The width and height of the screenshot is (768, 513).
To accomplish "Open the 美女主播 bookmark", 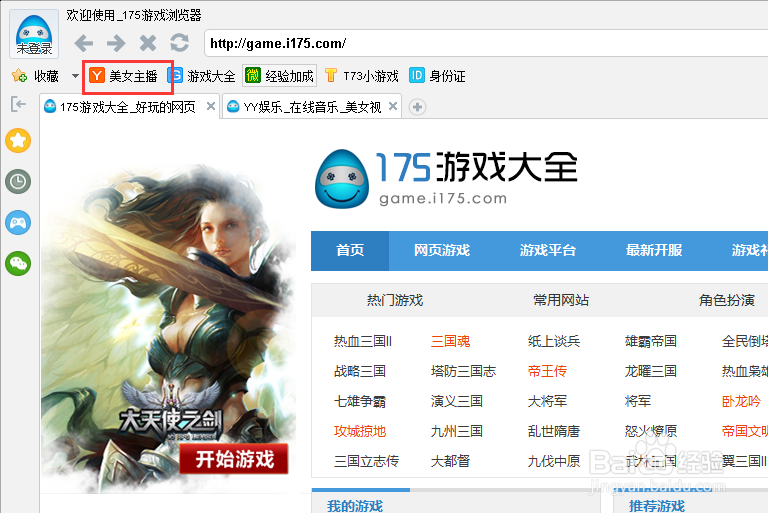I will pyautogui.click(x=123, y=76).
